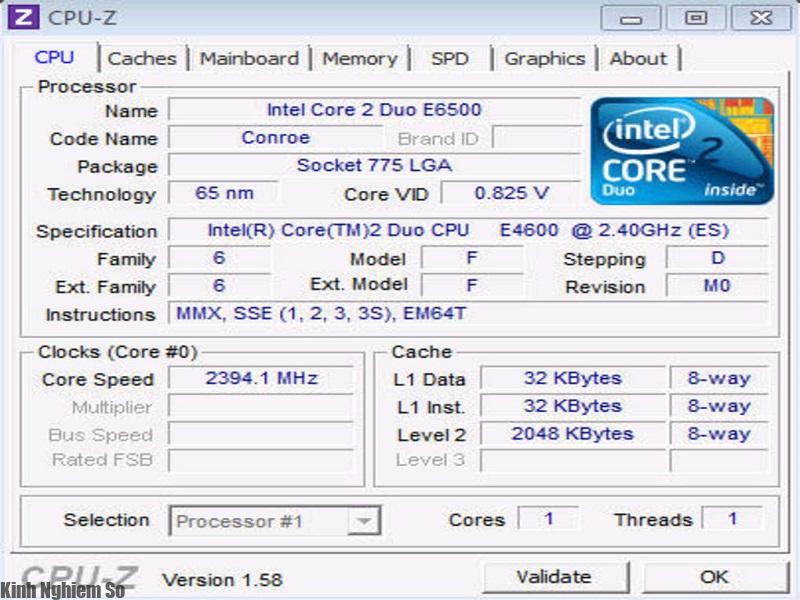Viewport: 800px width, 600px height.
Task: Click the Code Name value Conroe
Action: click(276, 138)
